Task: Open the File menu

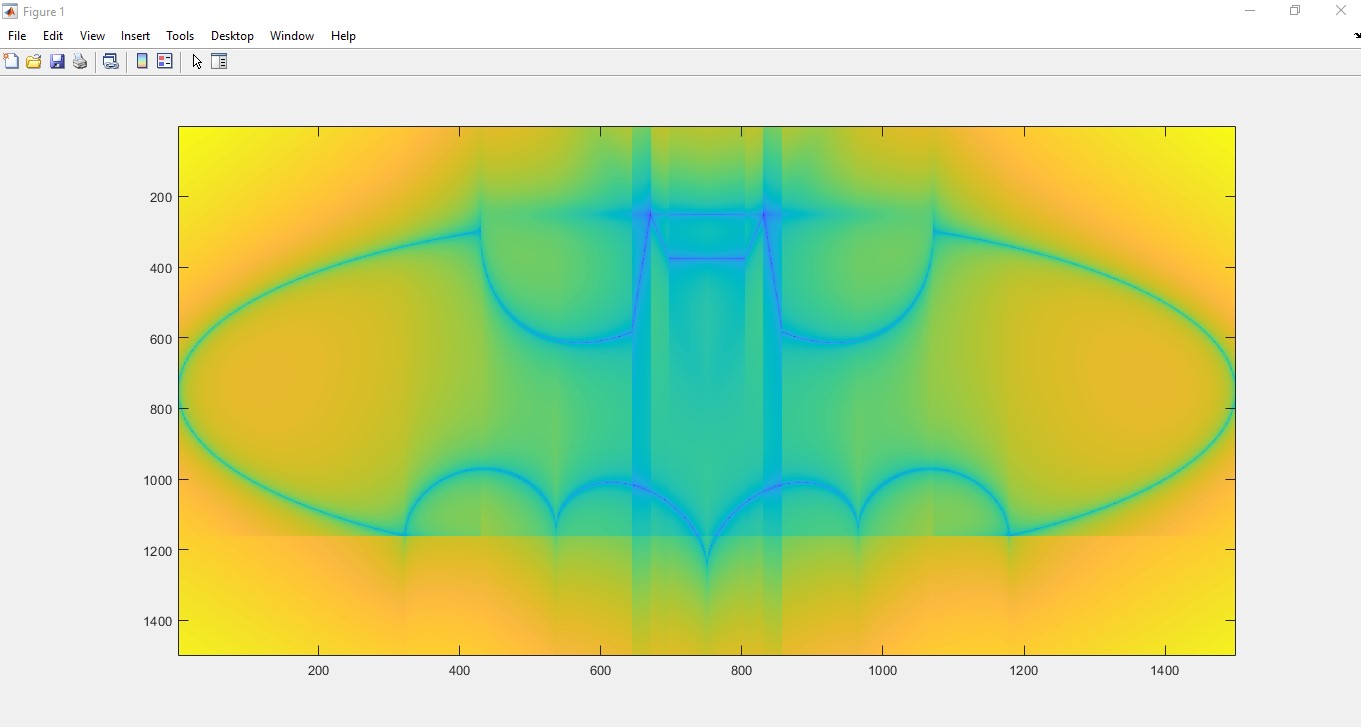Action: pos(16,36)
